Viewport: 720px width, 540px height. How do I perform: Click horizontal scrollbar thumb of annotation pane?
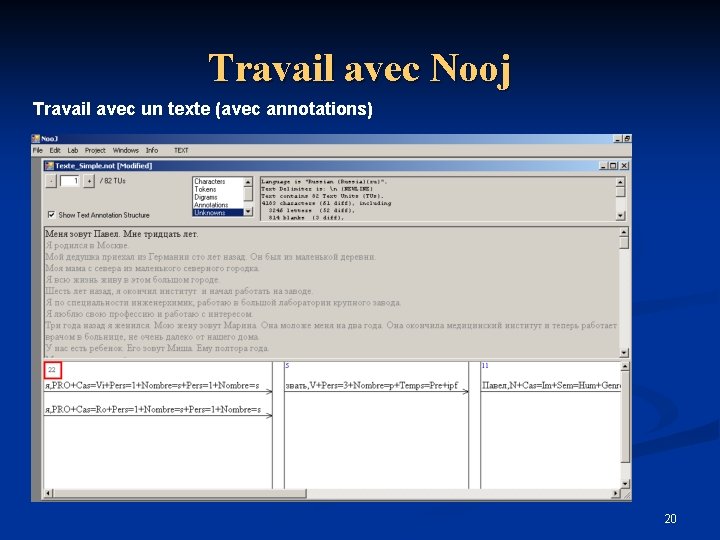179,493
